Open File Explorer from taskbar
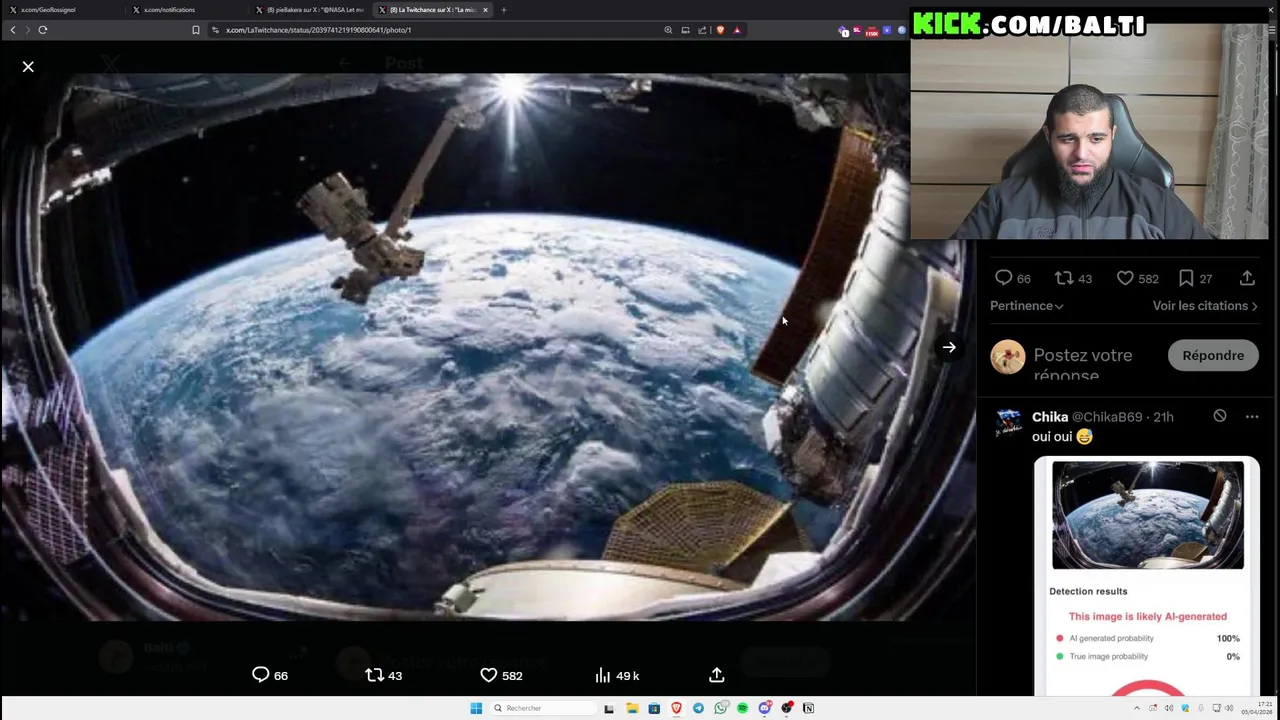Image resolution: width=1280 pixels, height=720 pixels. click(632, 708)
